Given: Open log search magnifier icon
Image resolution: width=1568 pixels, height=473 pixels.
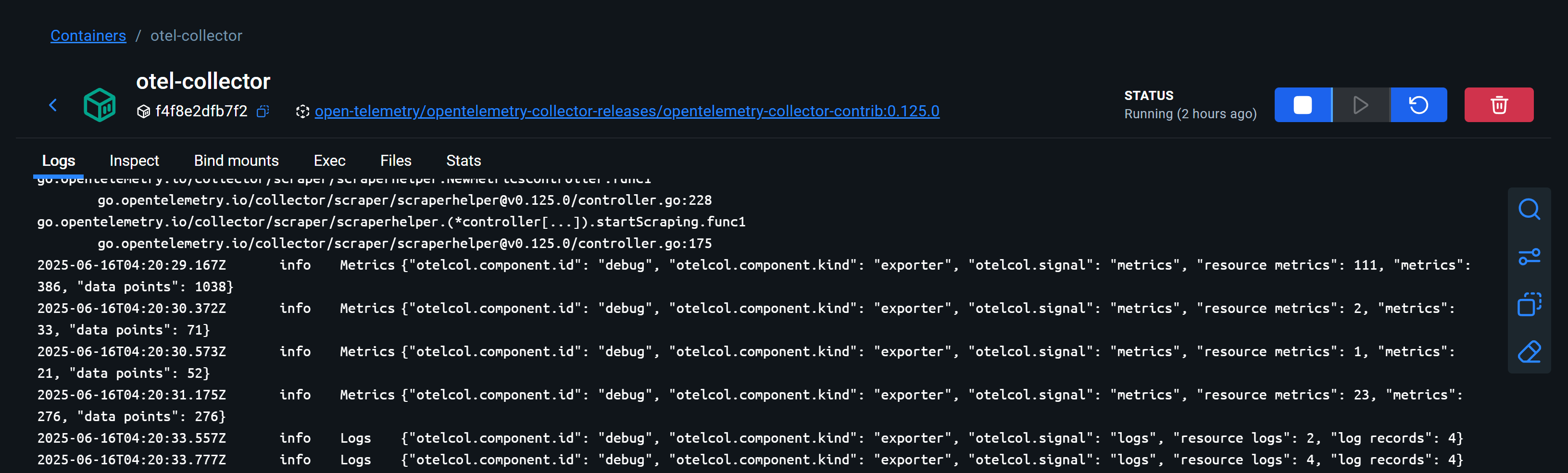Looking at the screenshot, I should coord(1529,210).
